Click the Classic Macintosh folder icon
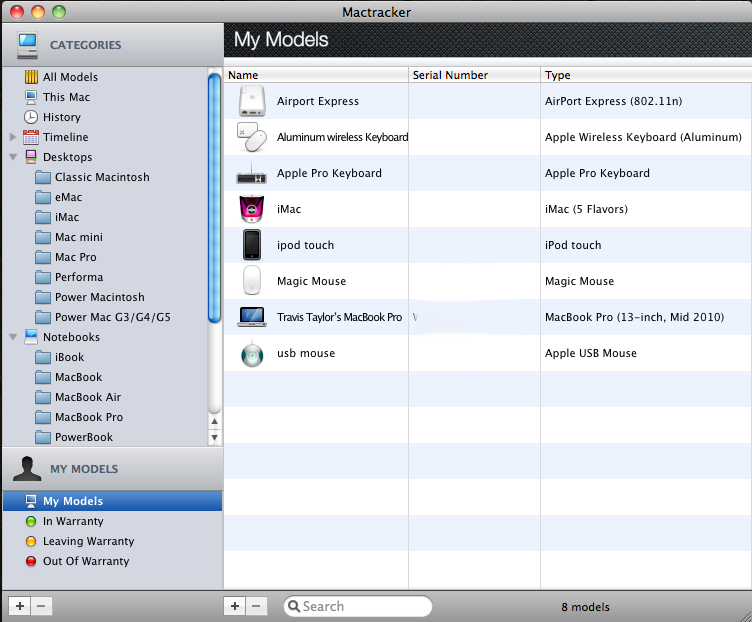 43,177
